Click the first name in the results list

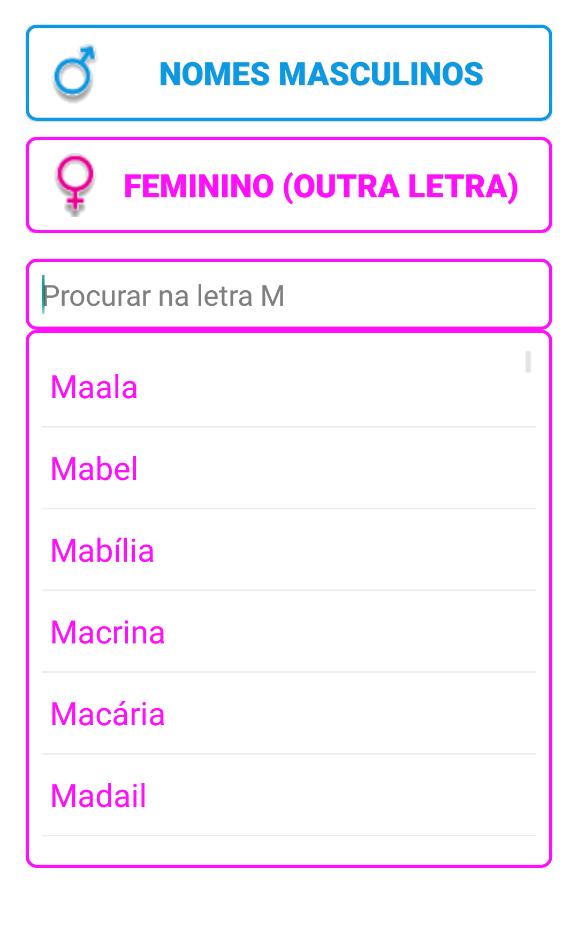coord(93,387)
